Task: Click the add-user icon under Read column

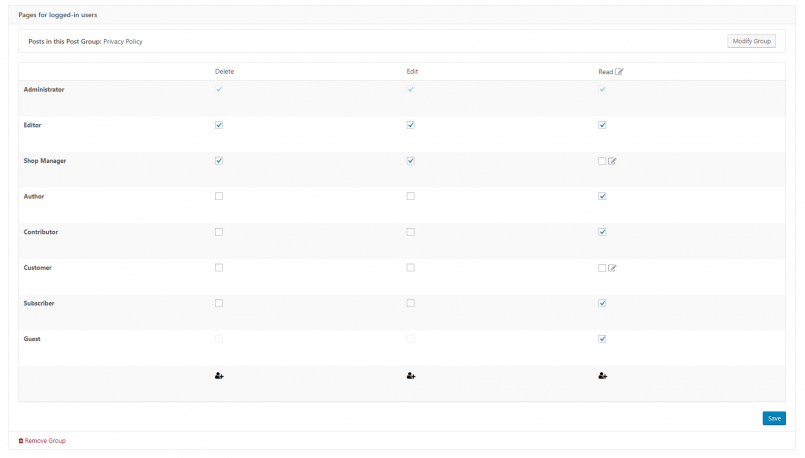Action: pyautogui.click(x=603, y=376)
